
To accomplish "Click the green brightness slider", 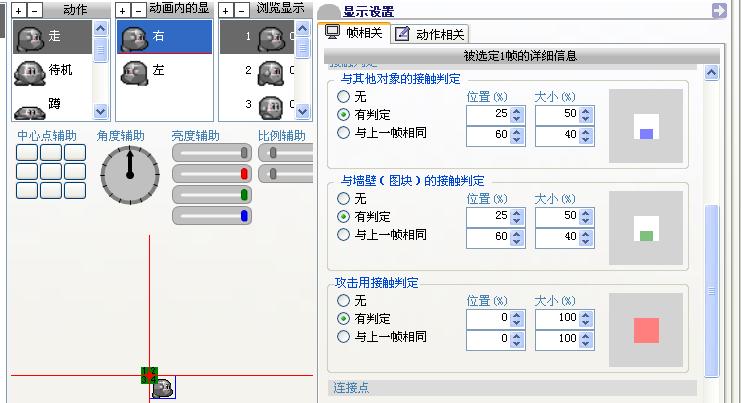I will [212, 195].
